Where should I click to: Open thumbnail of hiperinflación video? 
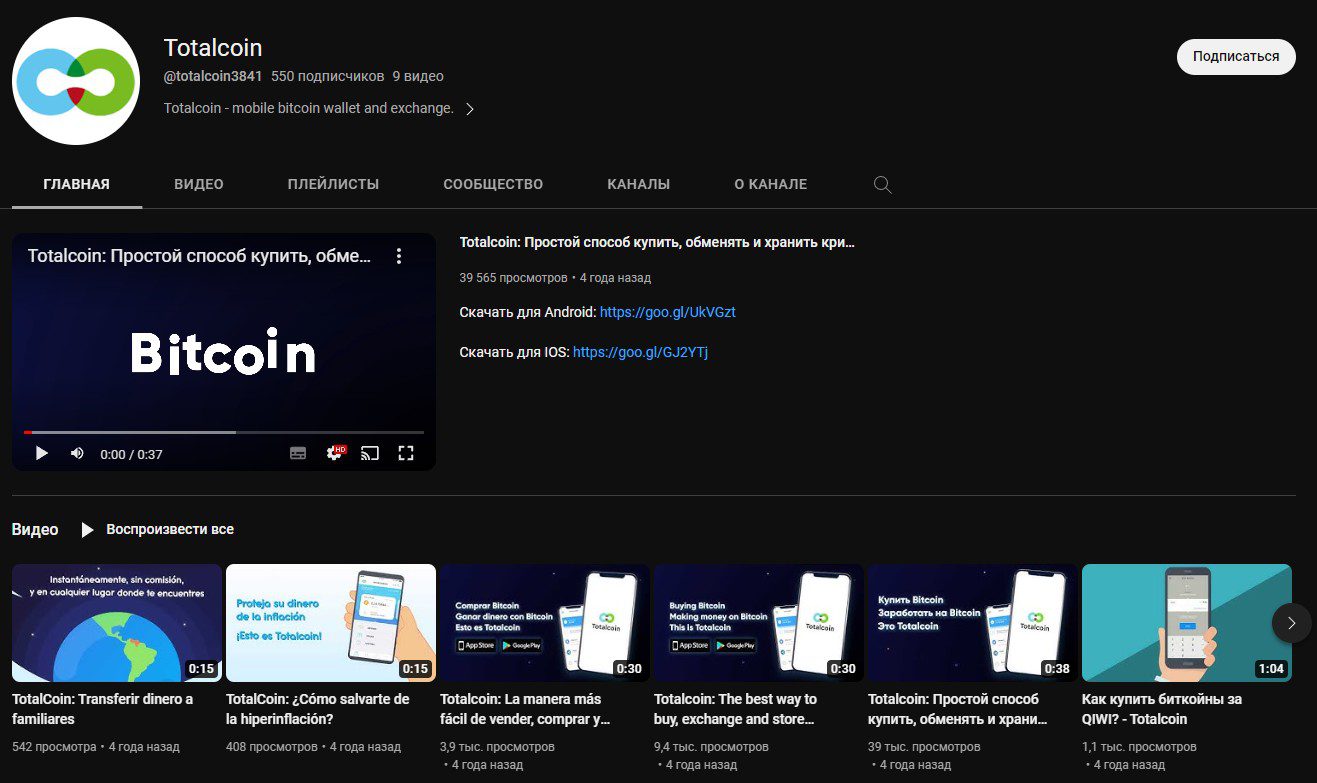point(331,623)
